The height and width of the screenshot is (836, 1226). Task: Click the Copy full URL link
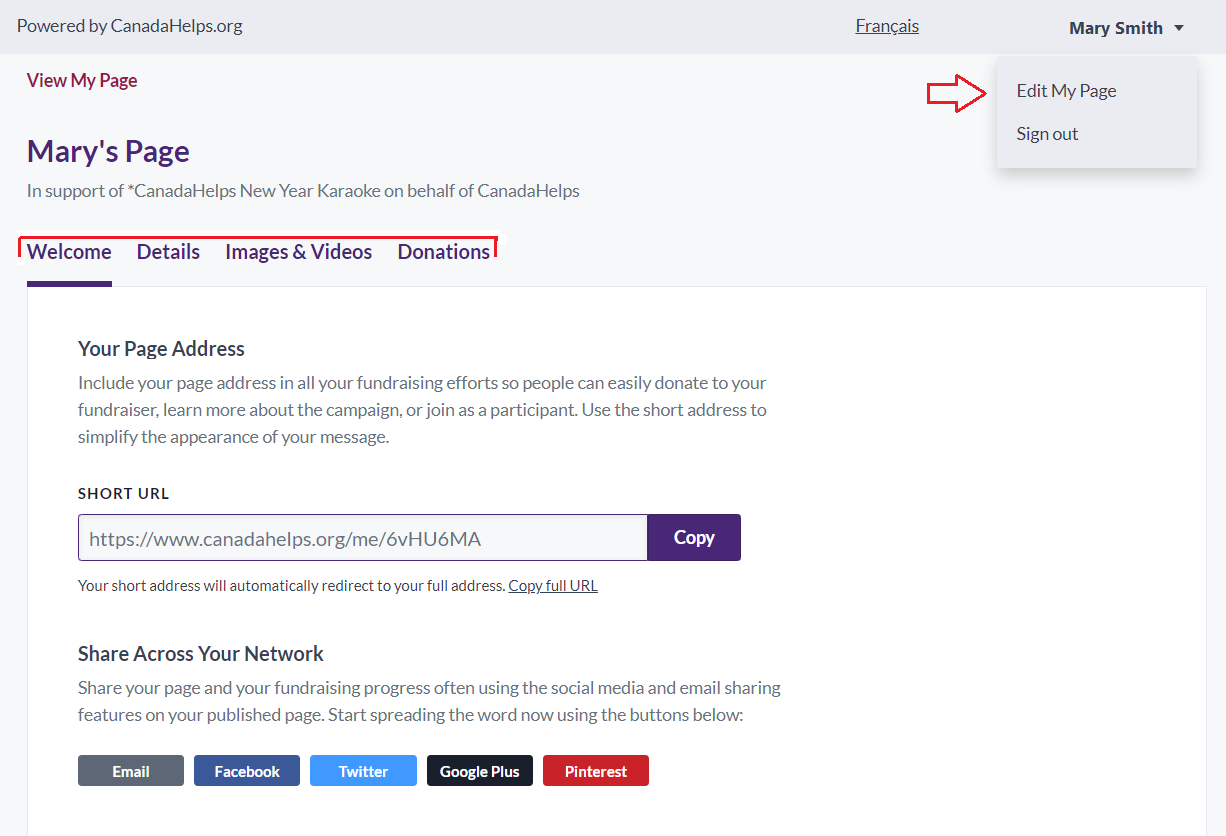pos(553,586)
